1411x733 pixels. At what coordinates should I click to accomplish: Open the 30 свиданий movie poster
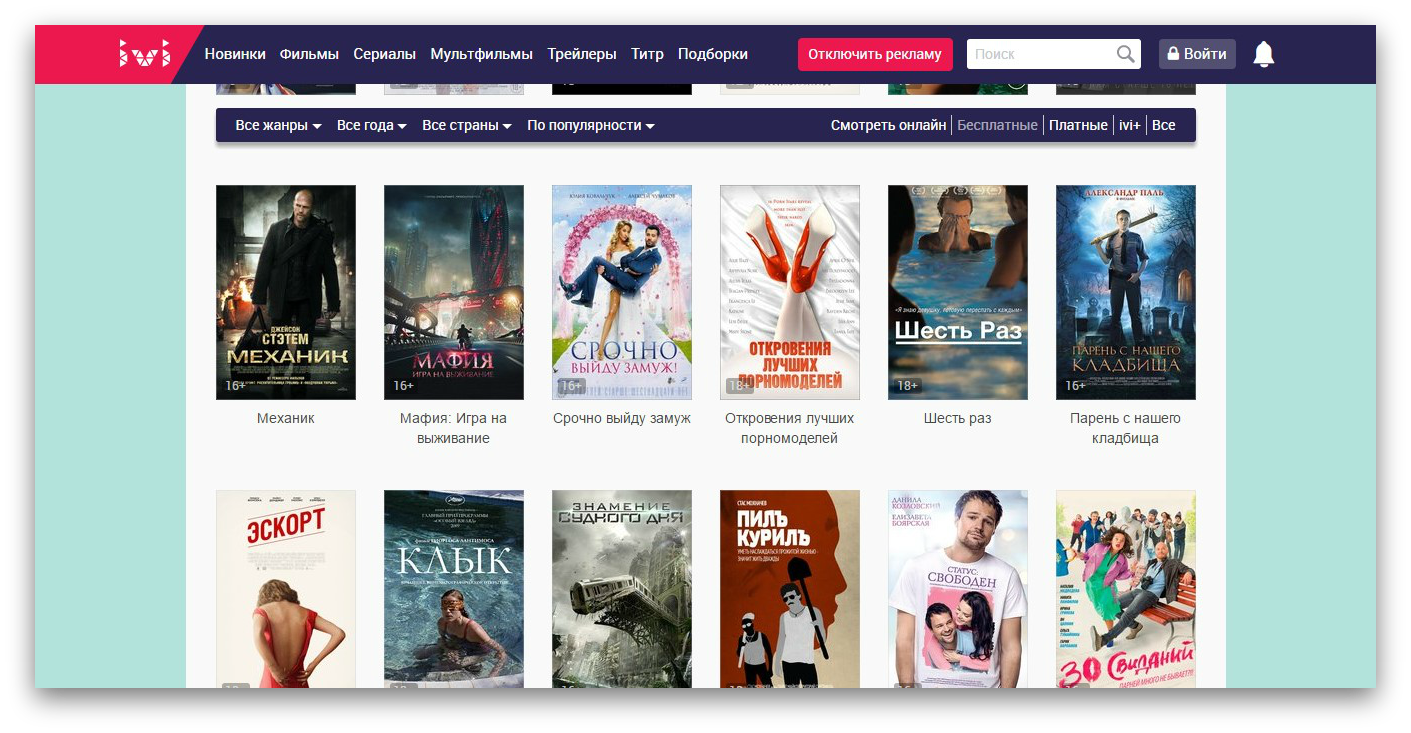click(x=1126, y=589)
